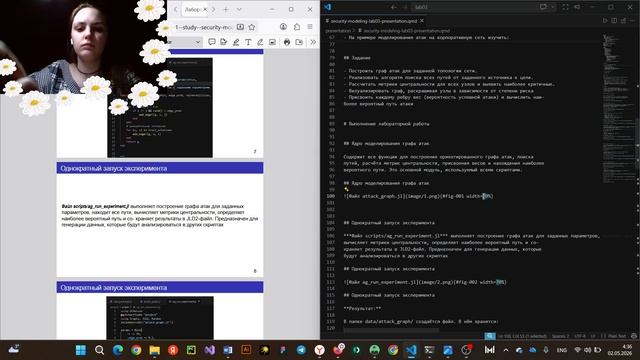Open the browser extensions puzzle icon
Screen dimensions: 640x360
(x=297, y=27)
